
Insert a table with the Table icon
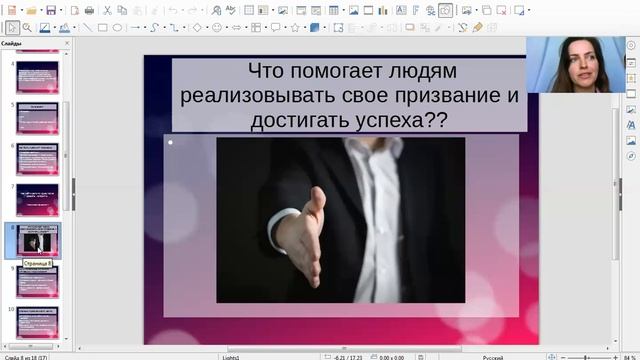coord(333,11)
